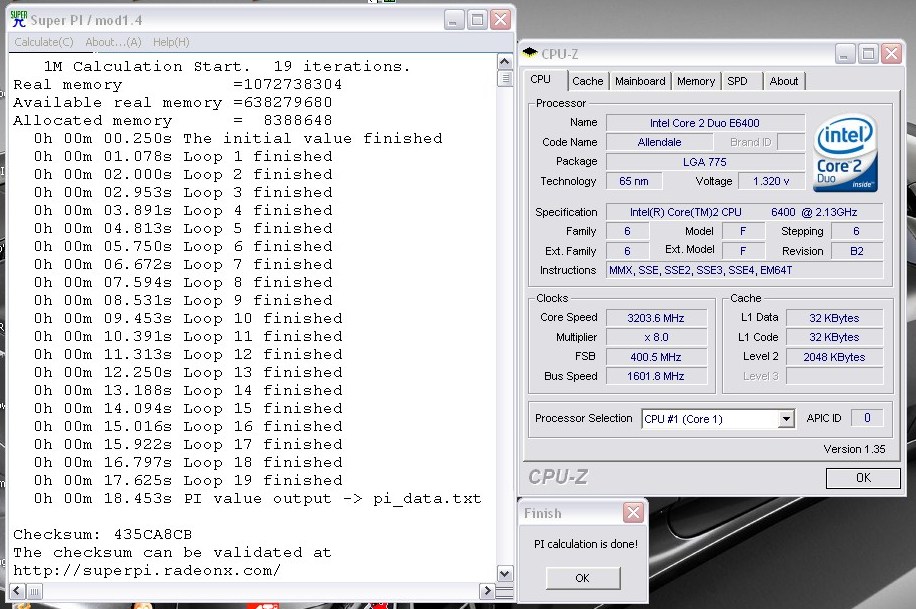This screenshot has height=609, width=916.
Task: Switch to the Mainboard tab in CPU-Z
Action: [640, 81]
